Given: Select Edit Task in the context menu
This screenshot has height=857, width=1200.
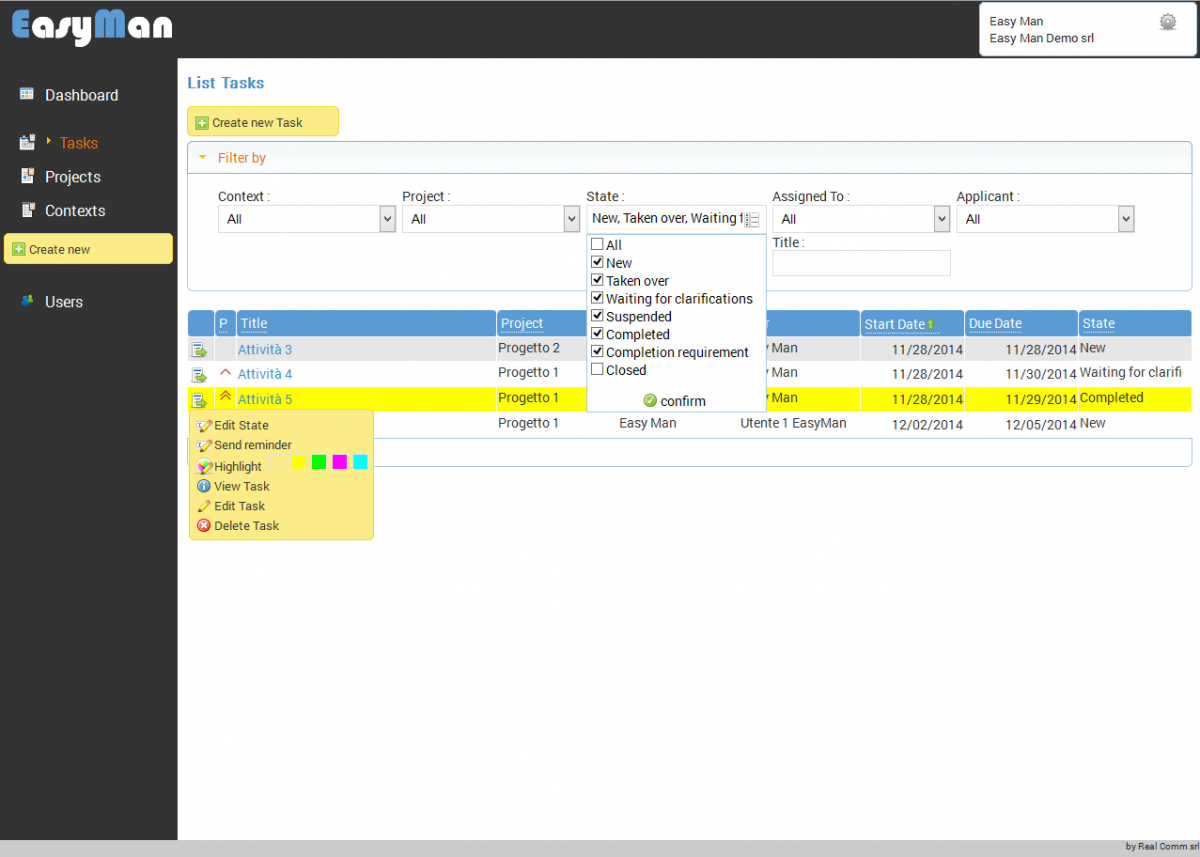Looking at the screenshot, I should [x=231, y=506].
